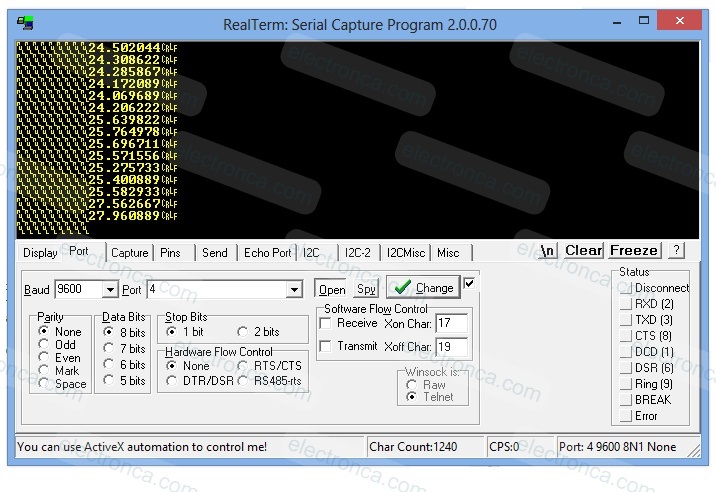Maximize the RealTerm window

tap(644, 21)
